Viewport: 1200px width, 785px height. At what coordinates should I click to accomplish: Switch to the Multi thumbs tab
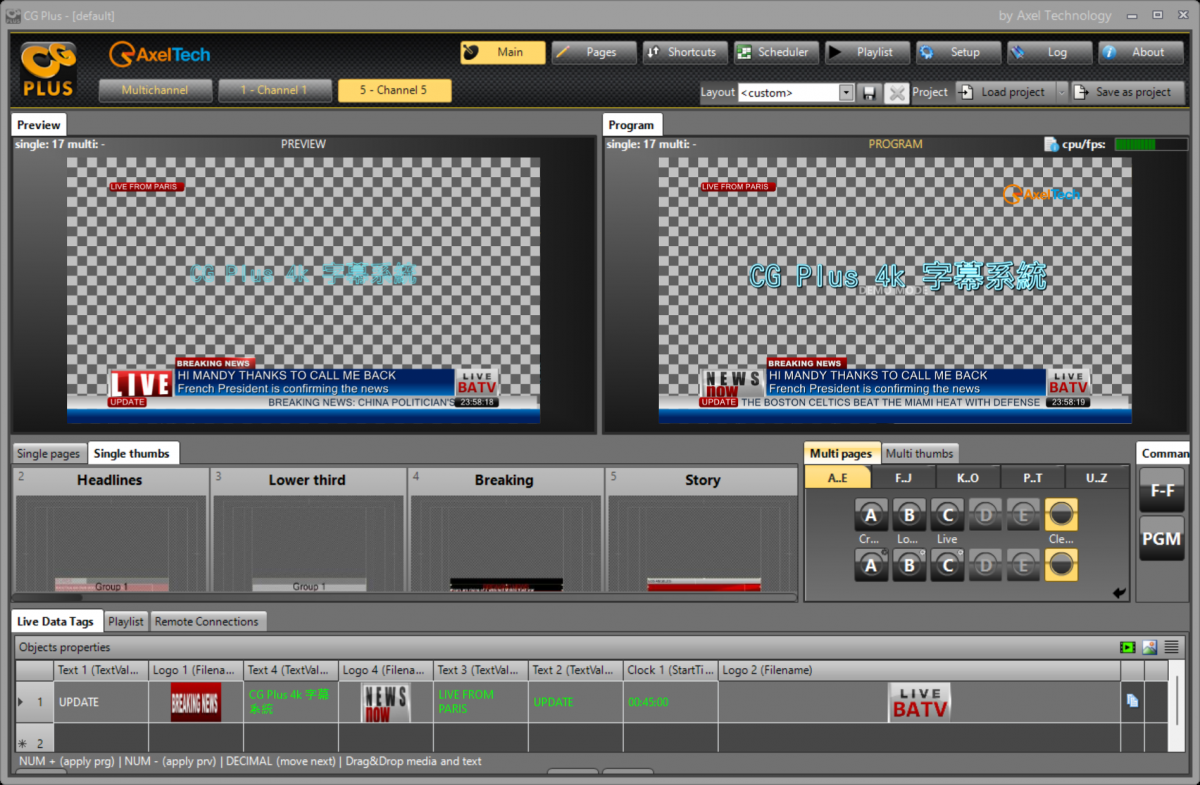coord(920,453)
